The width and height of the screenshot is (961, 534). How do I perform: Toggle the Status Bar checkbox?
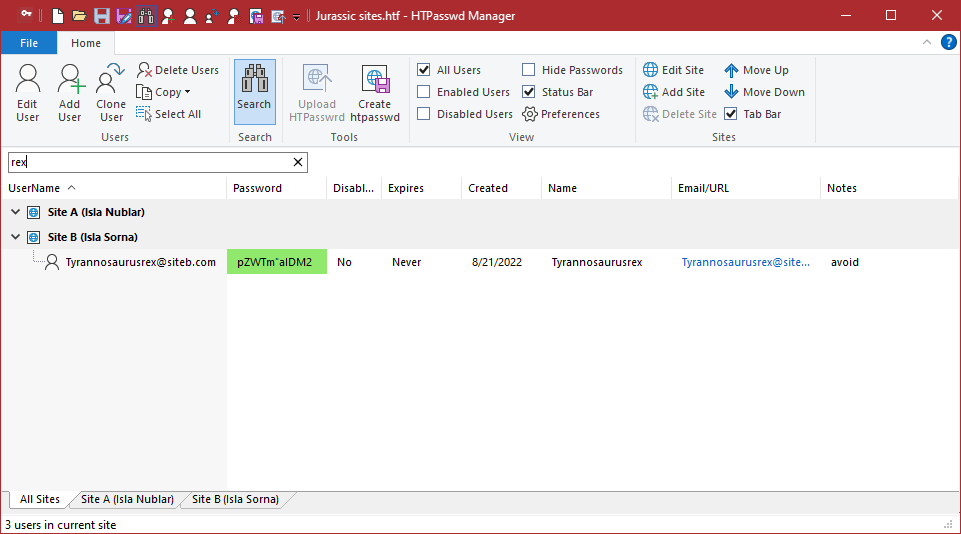click(x=528, y=92)
